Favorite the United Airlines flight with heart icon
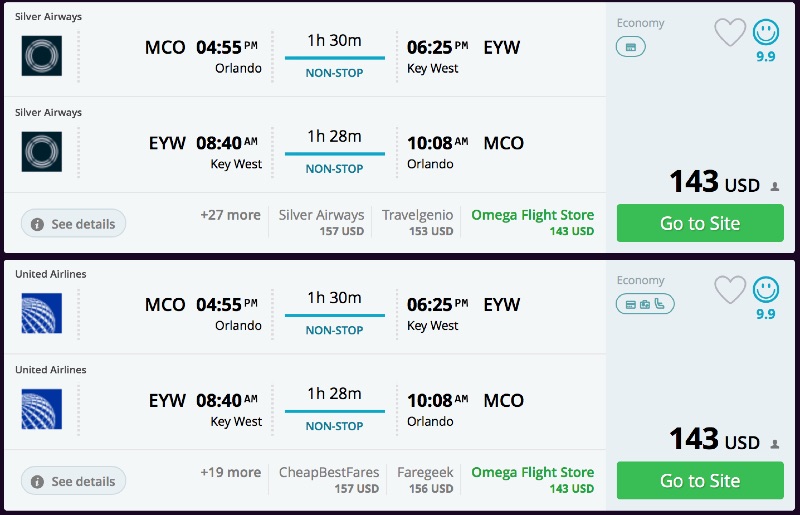Viewport: 800px width, 515px height. coord(730,290)
